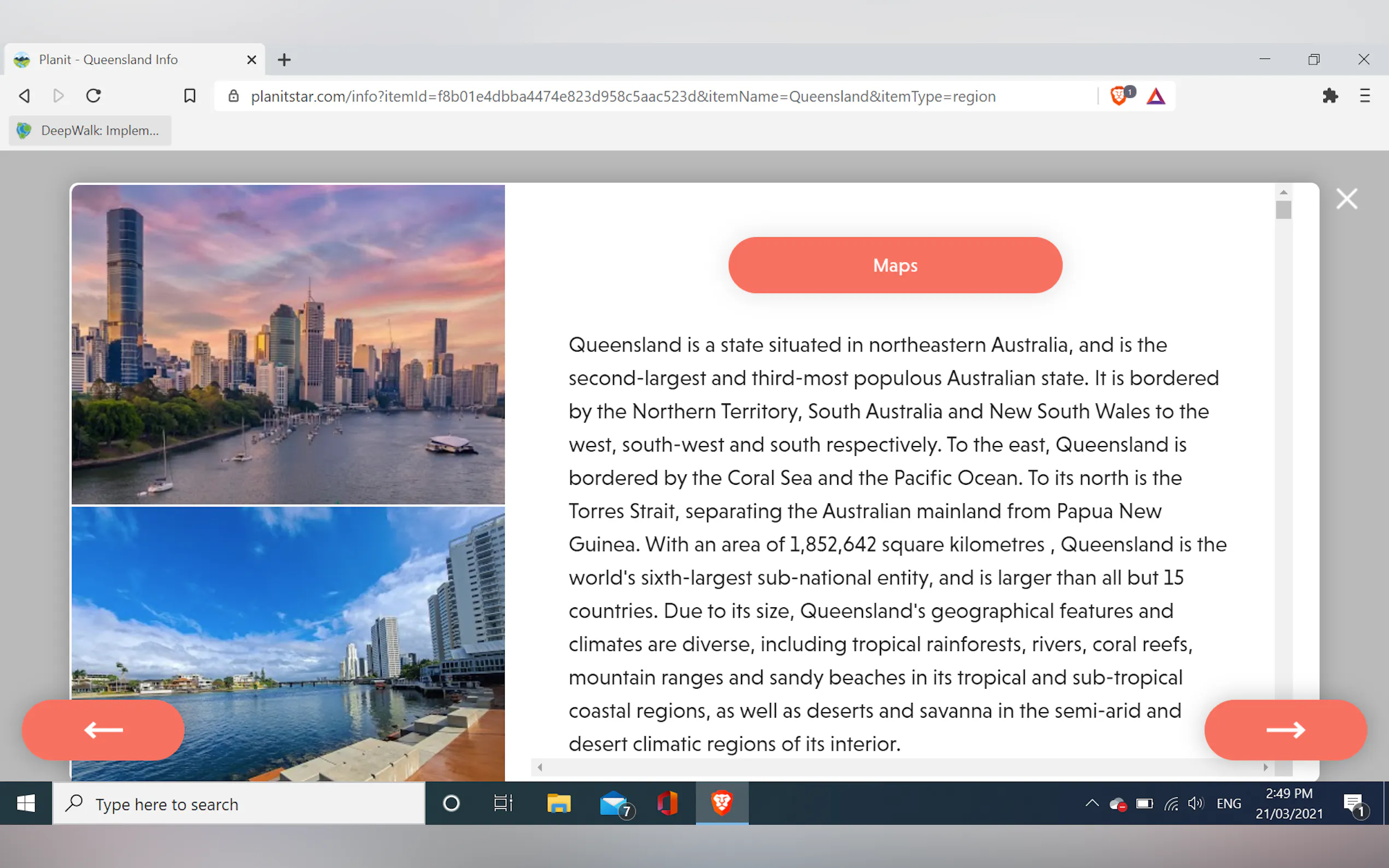Launch File Explorer from the taskbar
Viewport: 1389px width, 868px height.
pos(558,803)
